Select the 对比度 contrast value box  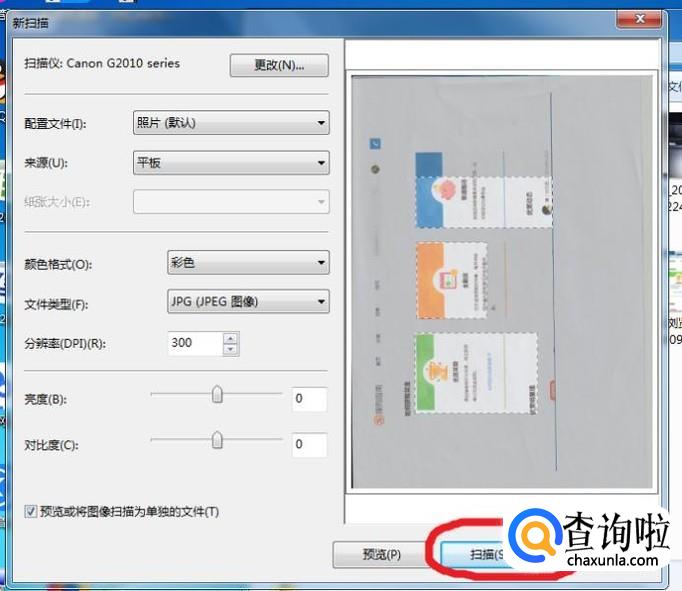(309, 444)
